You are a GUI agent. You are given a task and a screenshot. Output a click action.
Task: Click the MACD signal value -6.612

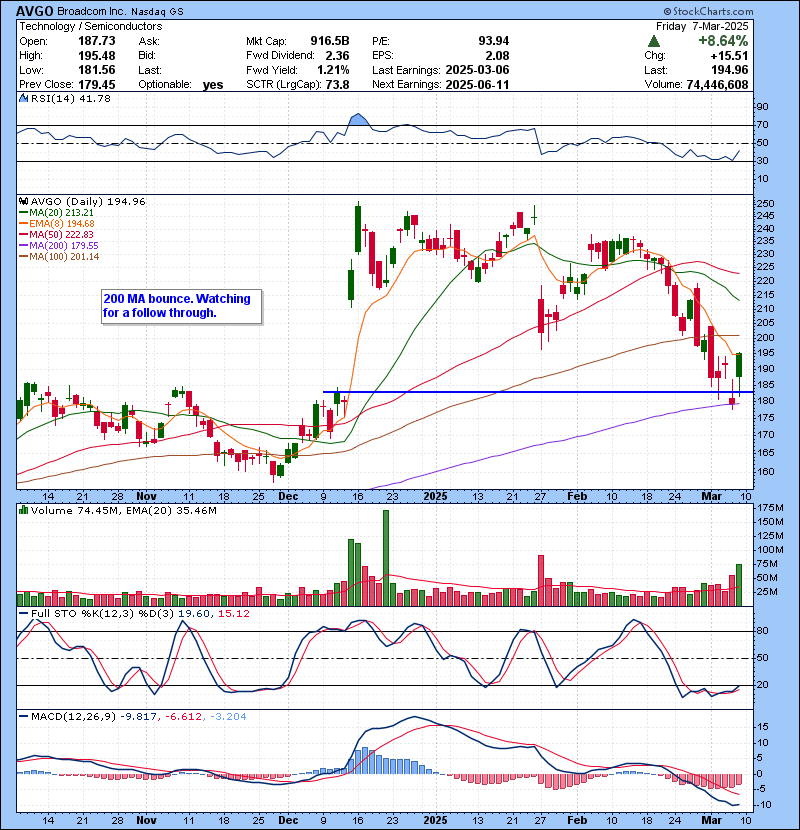point(183,717)
